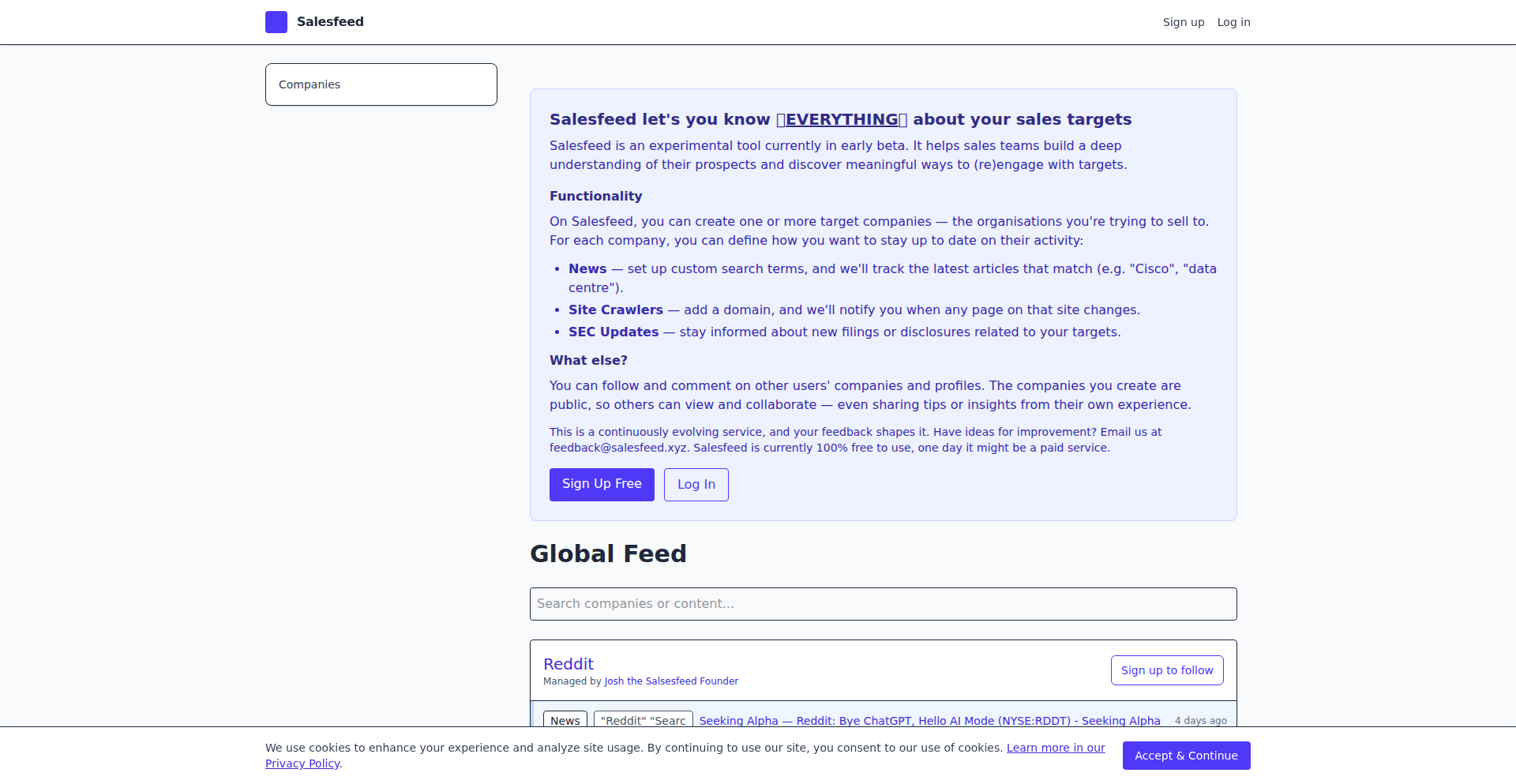Open the Reddit company title
This screenshot has width=1516, height=784.
(x=568, y=664)
